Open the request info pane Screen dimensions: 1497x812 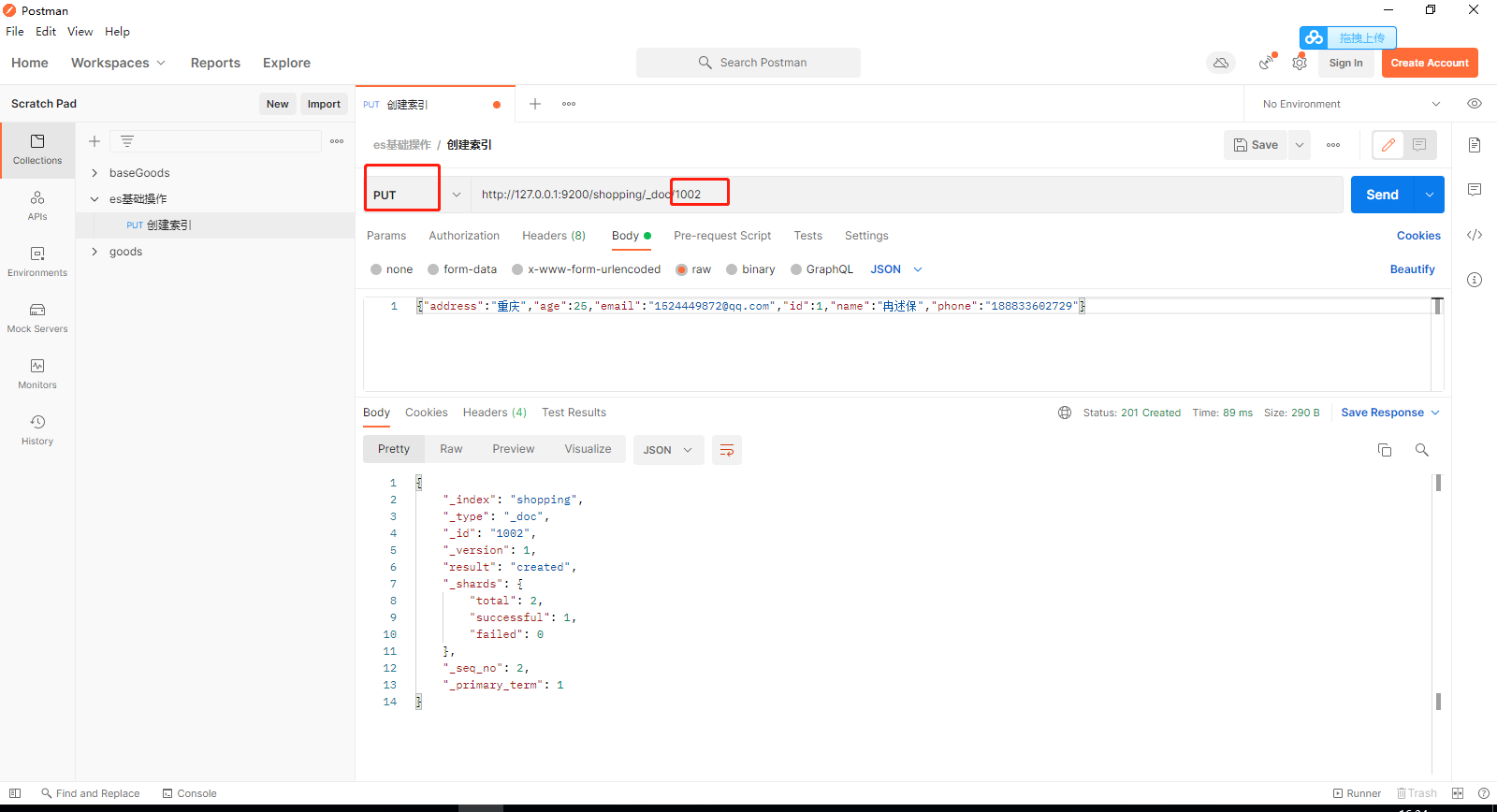pyautogui.click(x=1475, y=280)
